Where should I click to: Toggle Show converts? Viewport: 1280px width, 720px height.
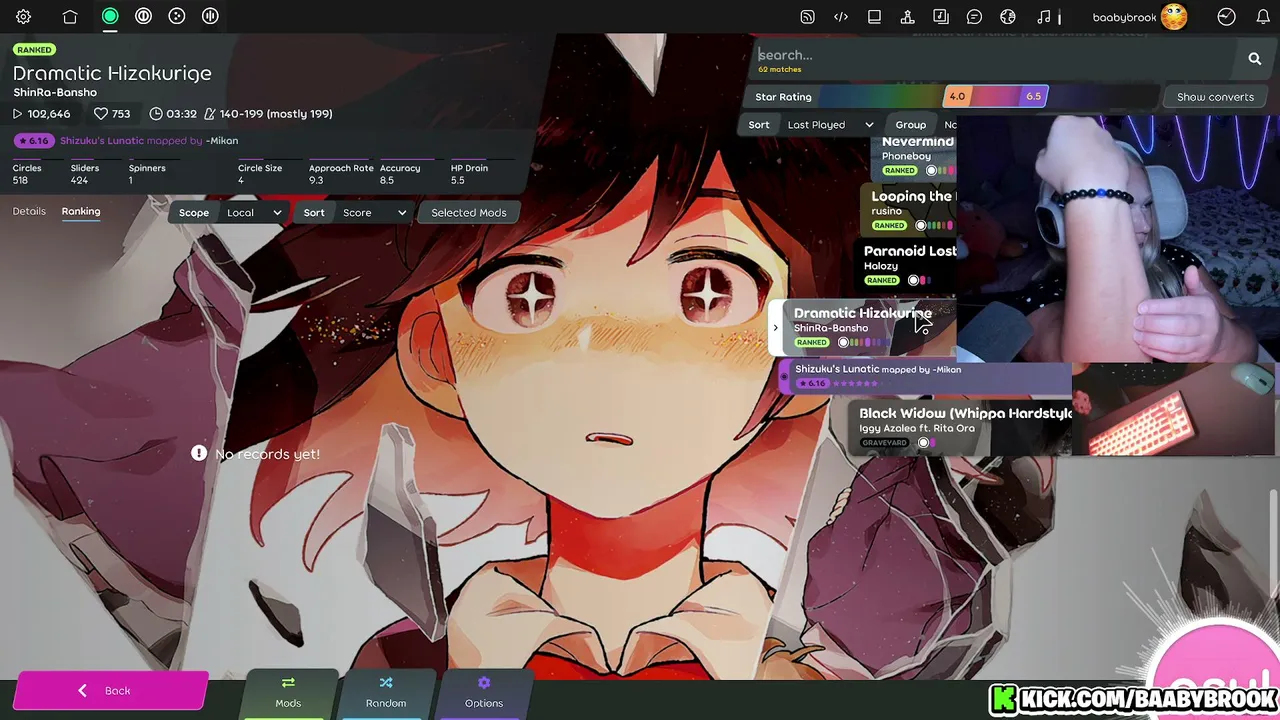click(1215, 97)
